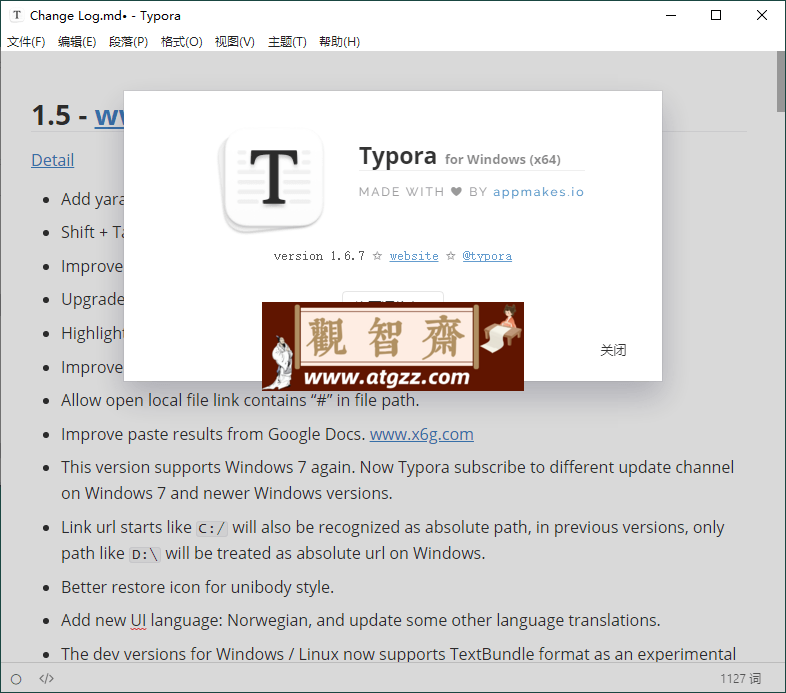786x693 pixels.
Task: Open the @typora link
Action: 487,256
